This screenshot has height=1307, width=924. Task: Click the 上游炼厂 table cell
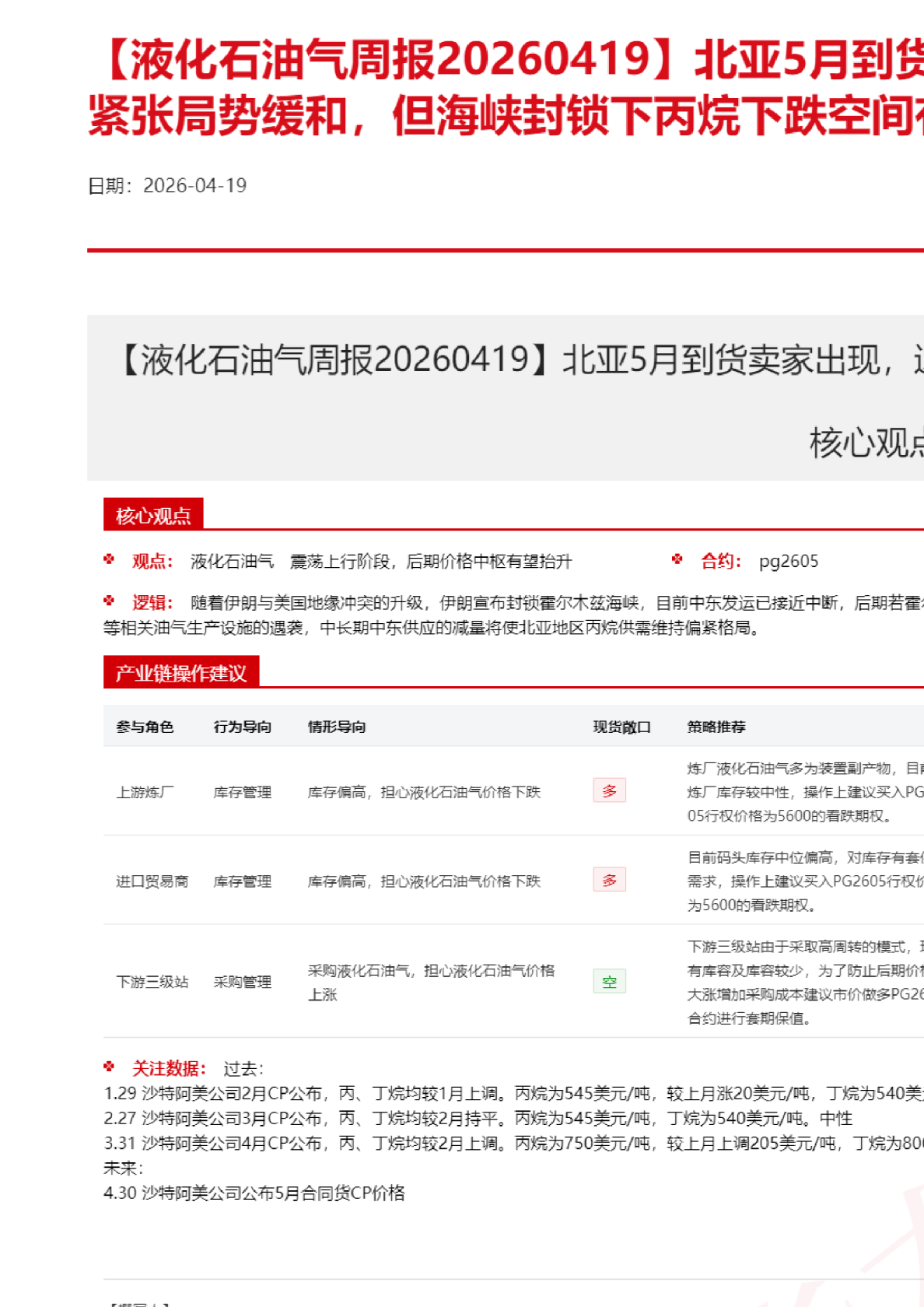pyautogui.click(x=145, y=792)
